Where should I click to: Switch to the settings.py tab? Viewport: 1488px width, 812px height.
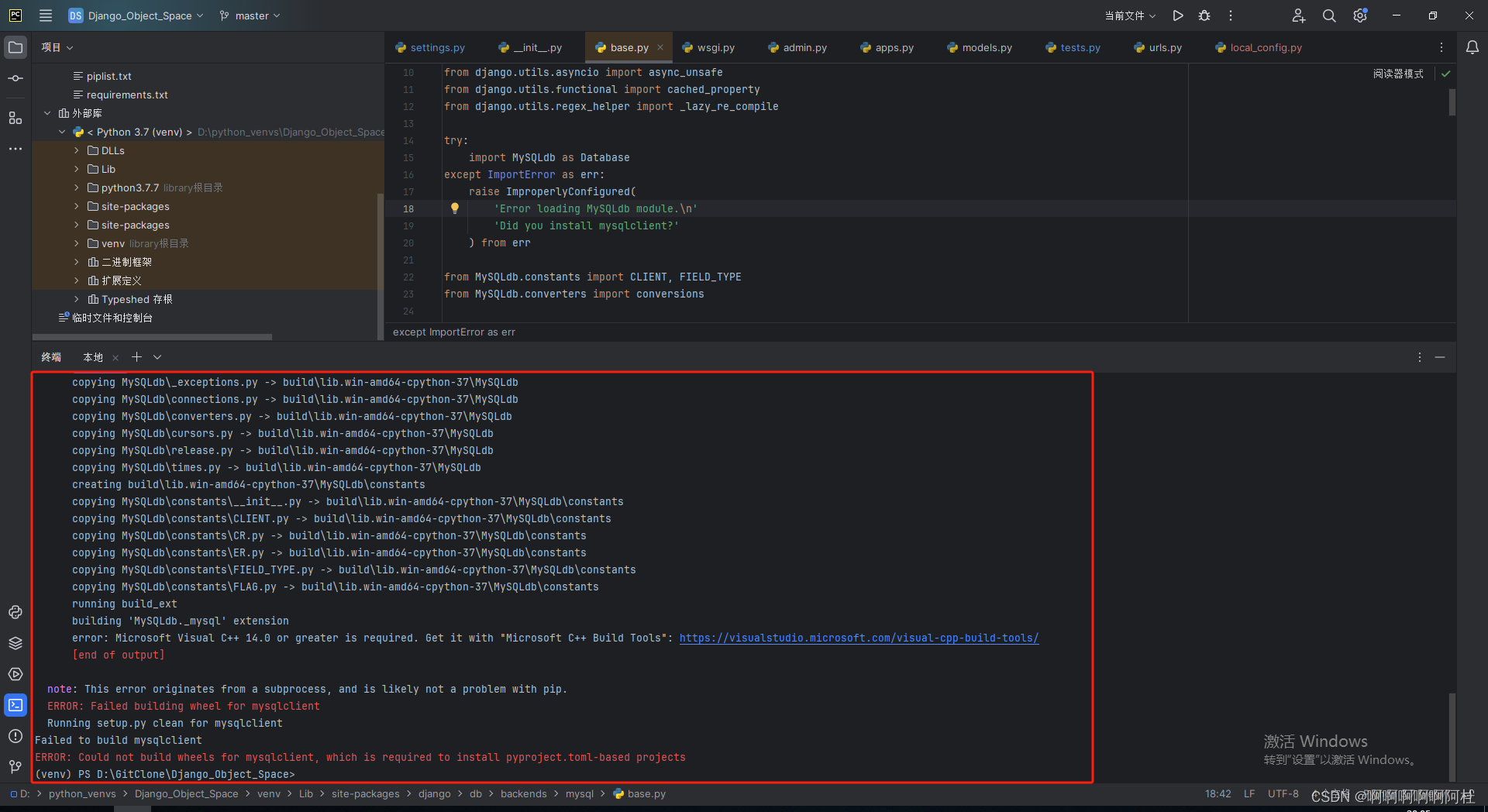430,47
